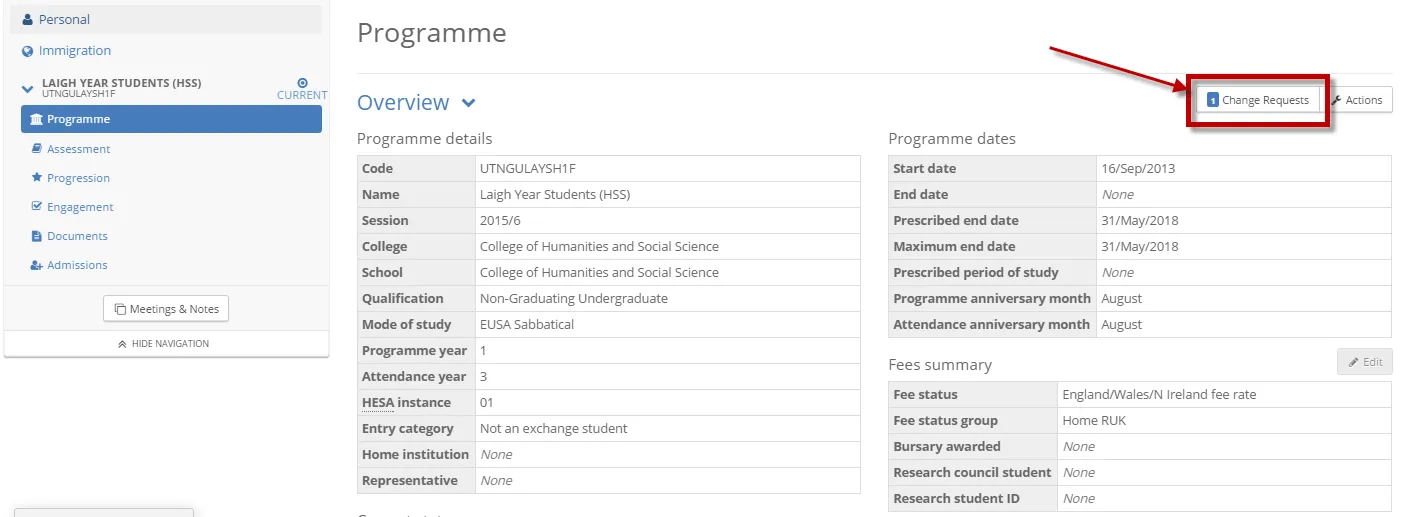Collapse the Laigh Year Students programme group
Image resolution: width=1404 pixels, height=517 pixels.
28,89
